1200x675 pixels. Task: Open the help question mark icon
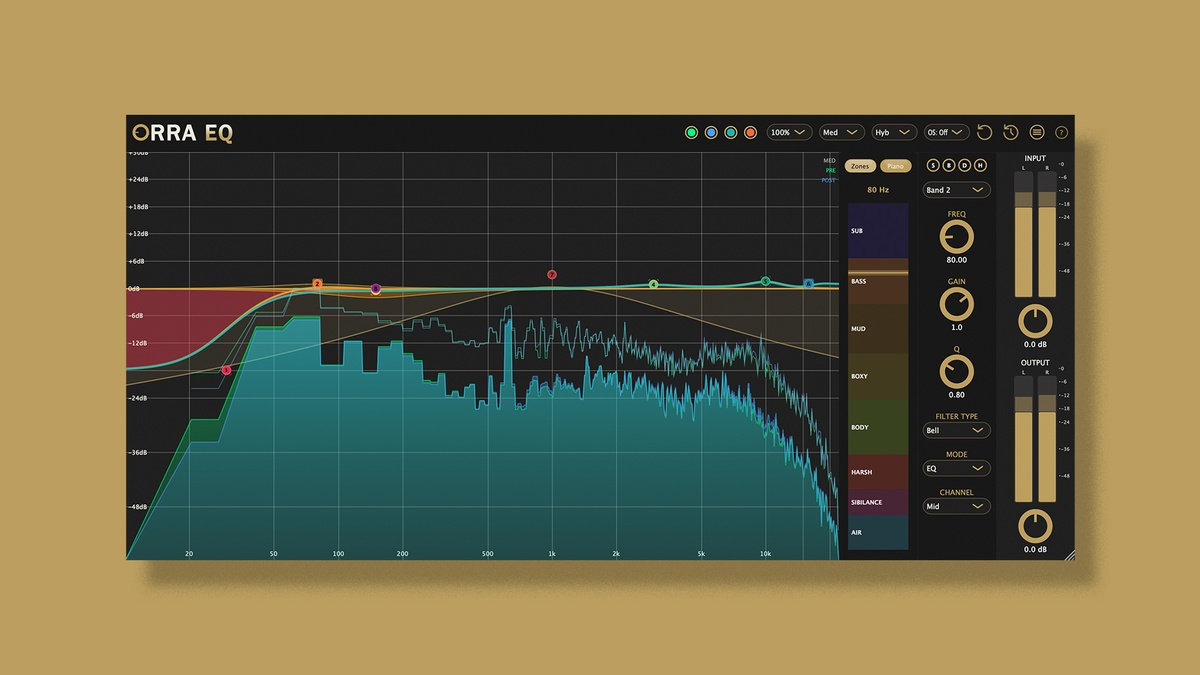pyautogui.click(x=1062, y=132)
